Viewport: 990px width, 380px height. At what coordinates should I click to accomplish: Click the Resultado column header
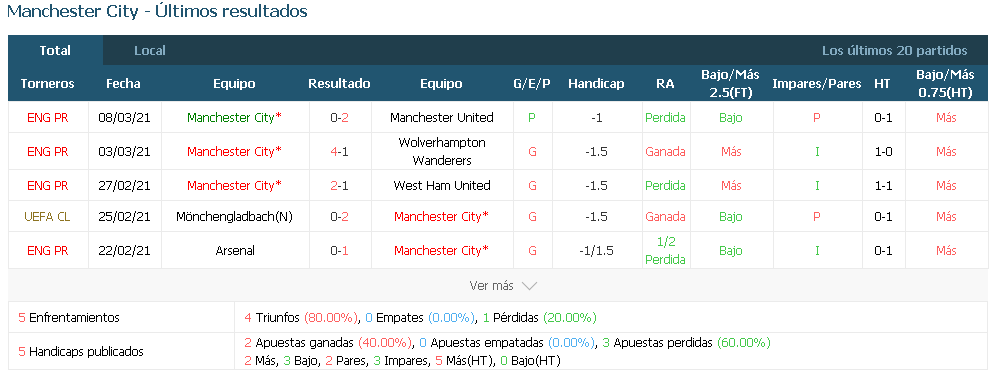point(339,83)
